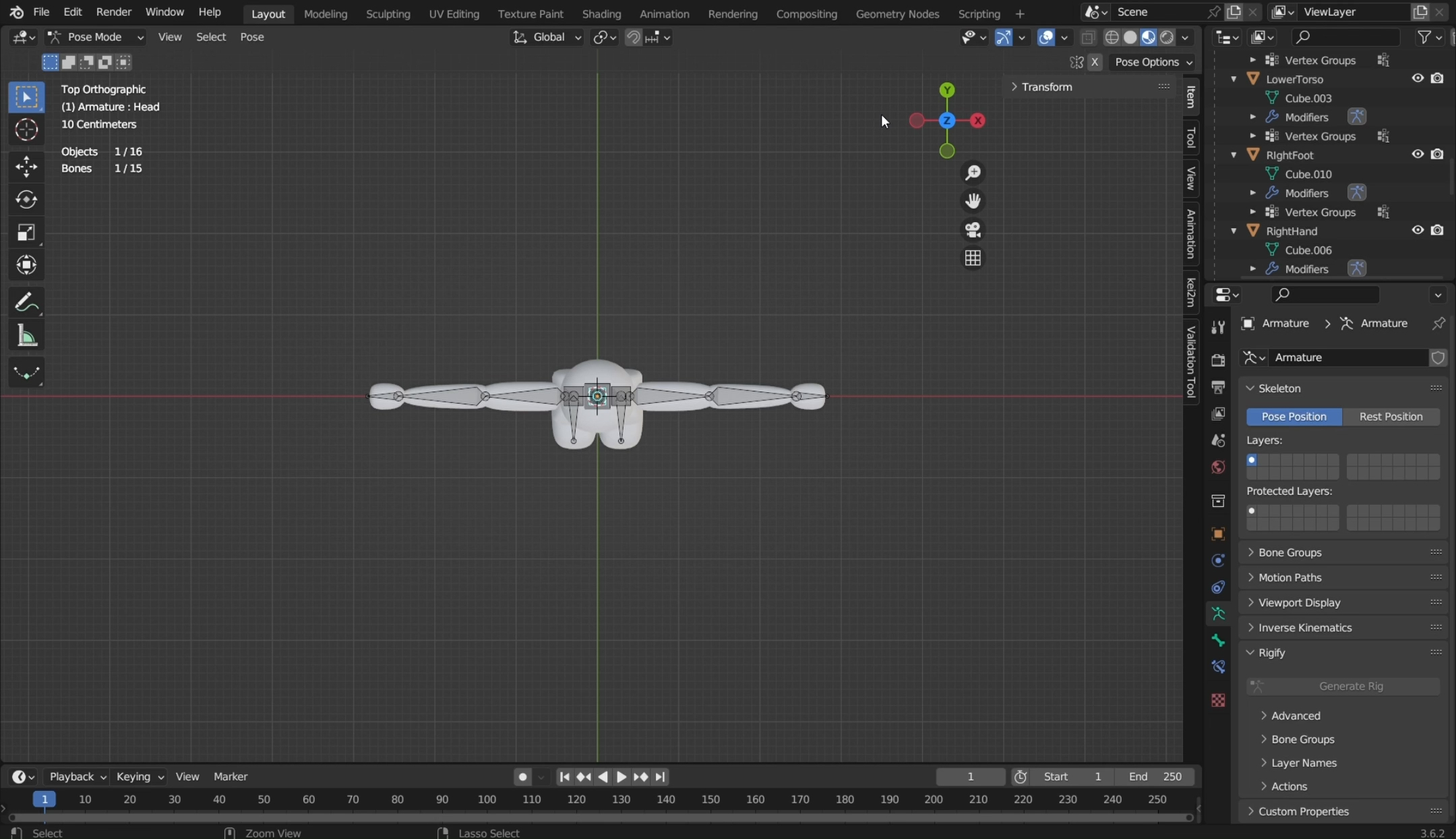
Task: Click frame number input field
Action: click(x=970, y=776)
